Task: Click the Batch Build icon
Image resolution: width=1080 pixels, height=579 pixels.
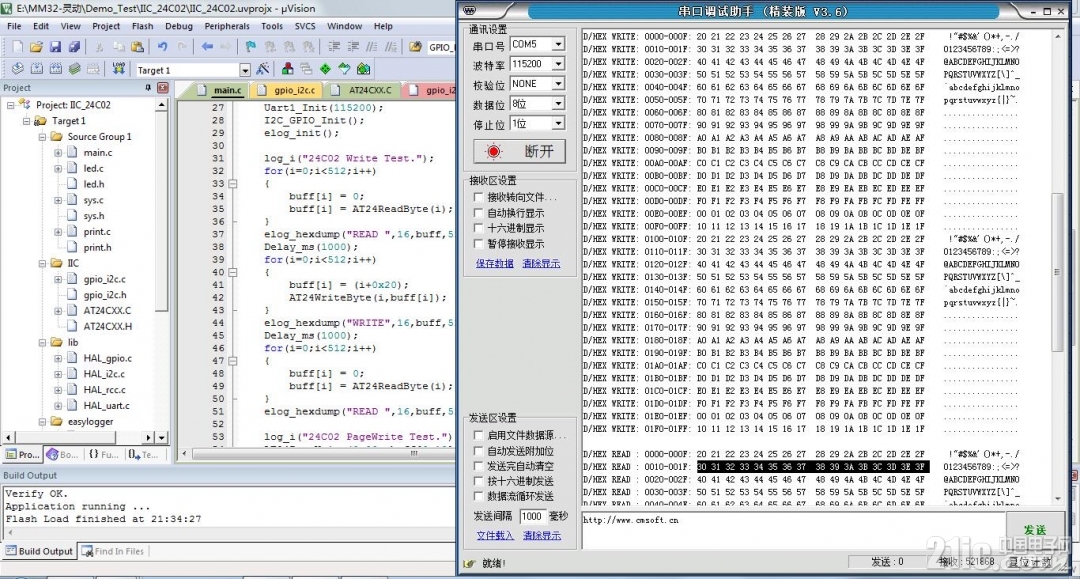Action: [74, 69]
